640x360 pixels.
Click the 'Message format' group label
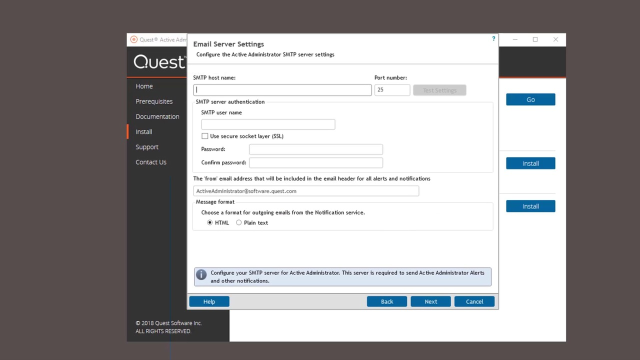pyautogui.click(x=215, y=202)
